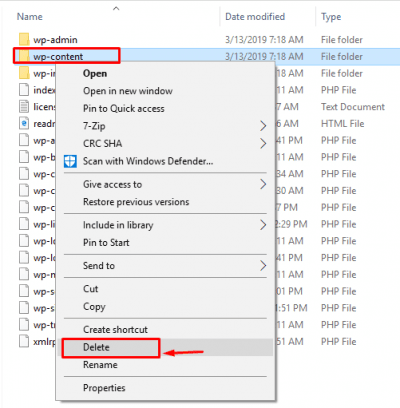Click the Type column header
The height and width of the screenshot is (408, 400).
click(x=331, y=17)
